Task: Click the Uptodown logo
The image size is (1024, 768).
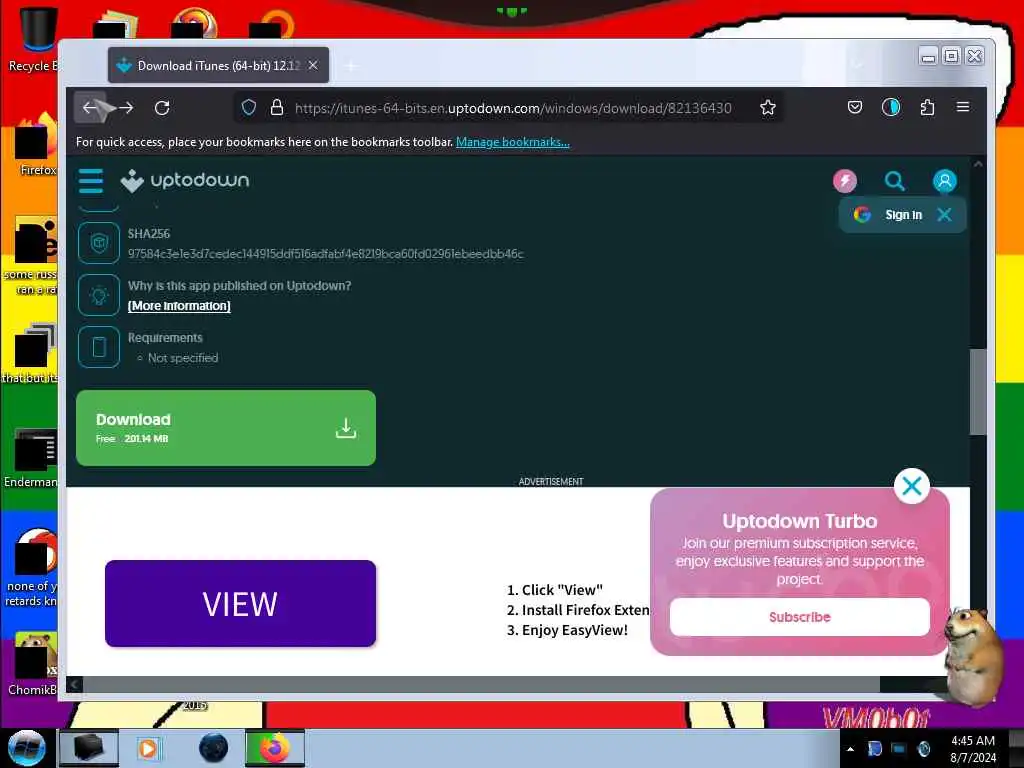Action: tap(185, 180)
